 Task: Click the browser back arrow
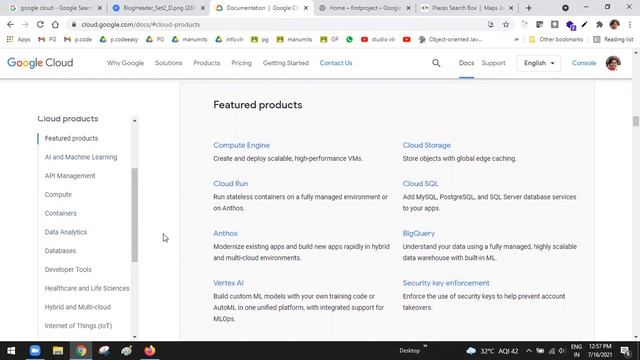pos(10,24)
